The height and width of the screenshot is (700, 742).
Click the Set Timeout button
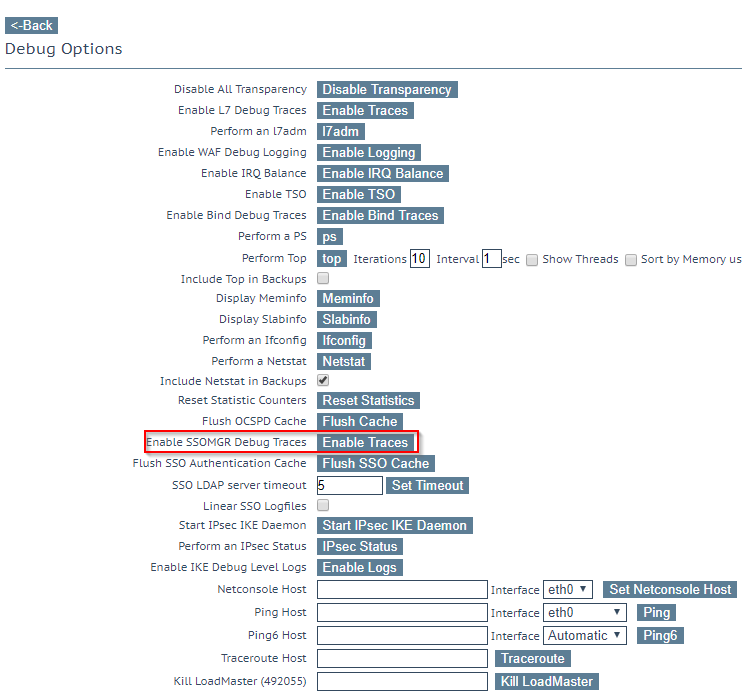[x=427, y=486]
